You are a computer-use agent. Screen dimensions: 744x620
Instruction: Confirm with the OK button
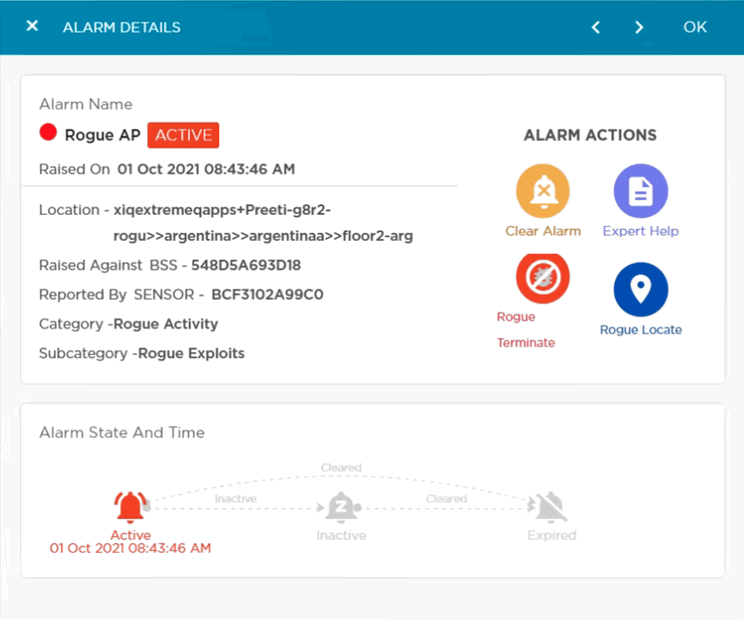(695, 27)
